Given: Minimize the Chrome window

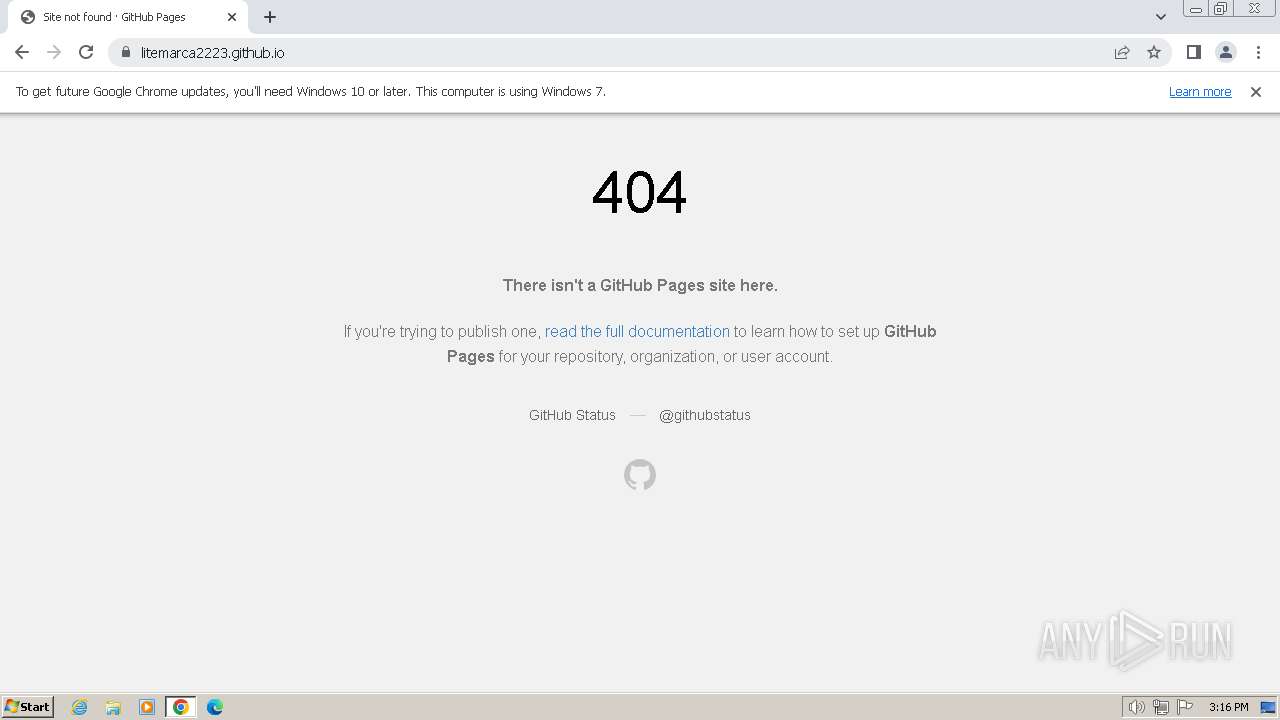Looking at the screenshot, I should coord(1195,9).
